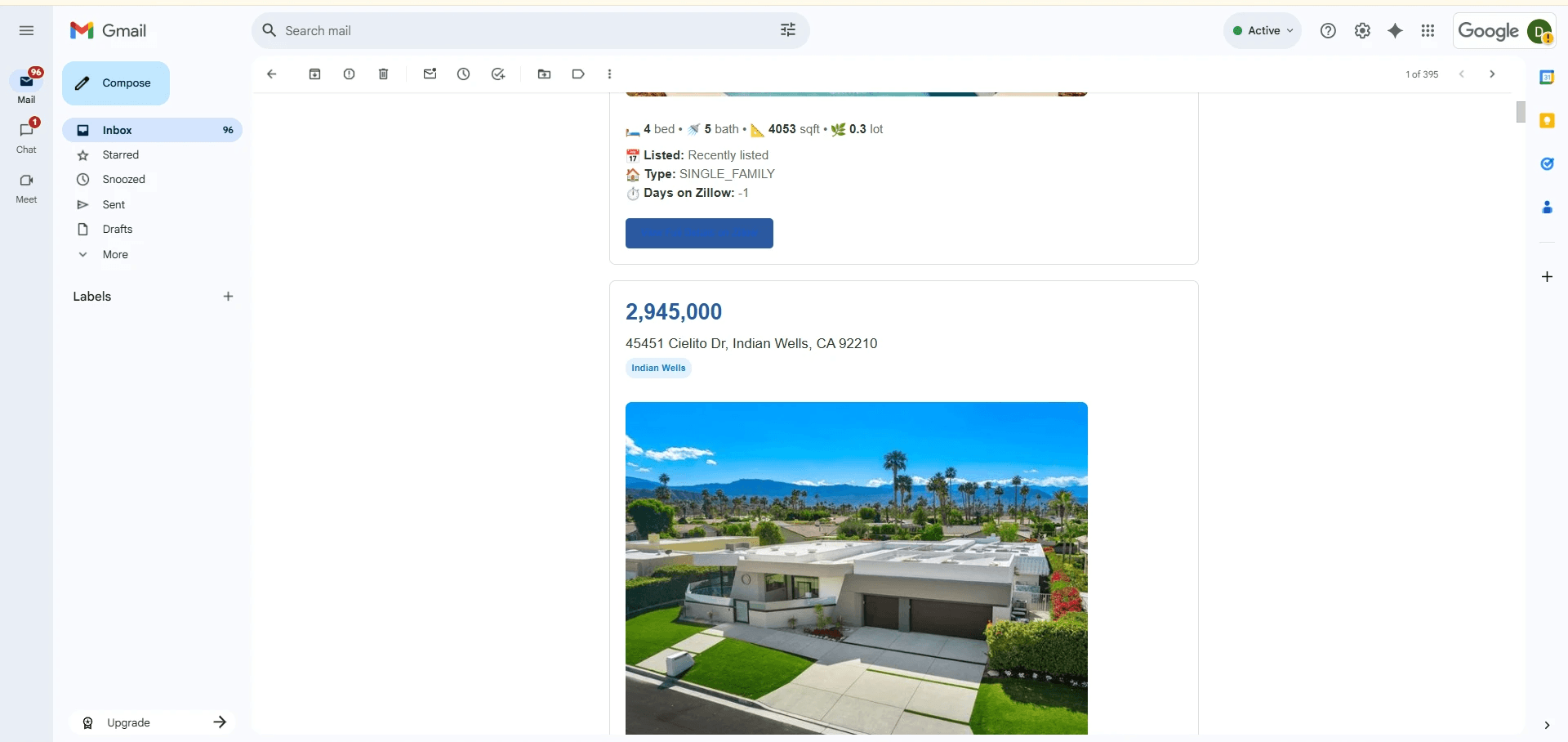Expand the More folders list
The image size is (1568, 742).
[115, 255]
